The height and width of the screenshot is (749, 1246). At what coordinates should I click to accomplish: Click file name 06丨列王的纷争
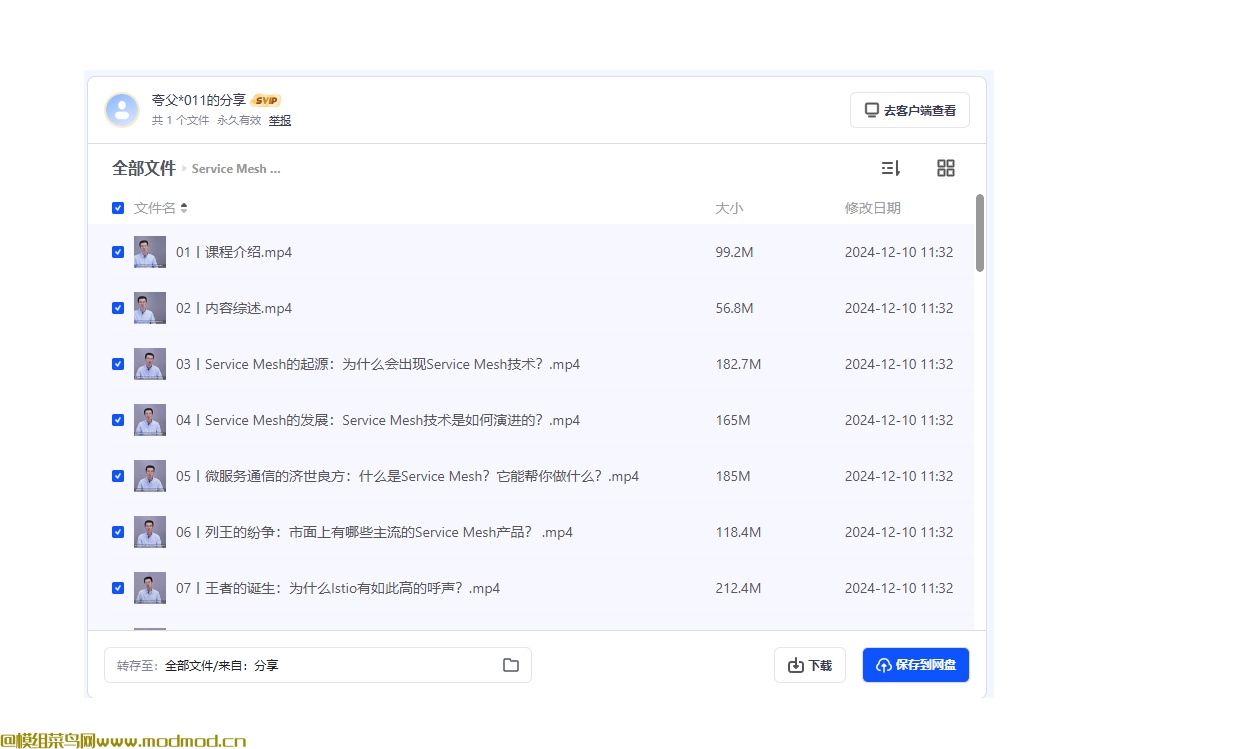[x=374, y=532]
